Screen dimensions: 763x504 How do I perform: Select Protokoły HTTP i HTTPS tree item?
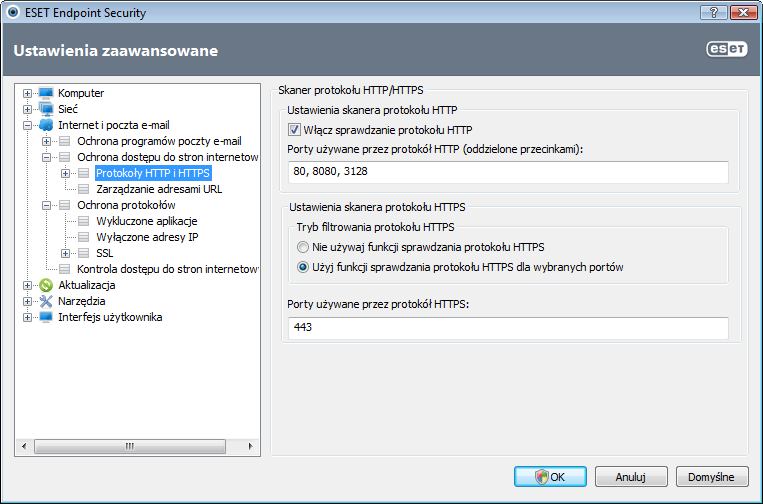pos(153,173)
